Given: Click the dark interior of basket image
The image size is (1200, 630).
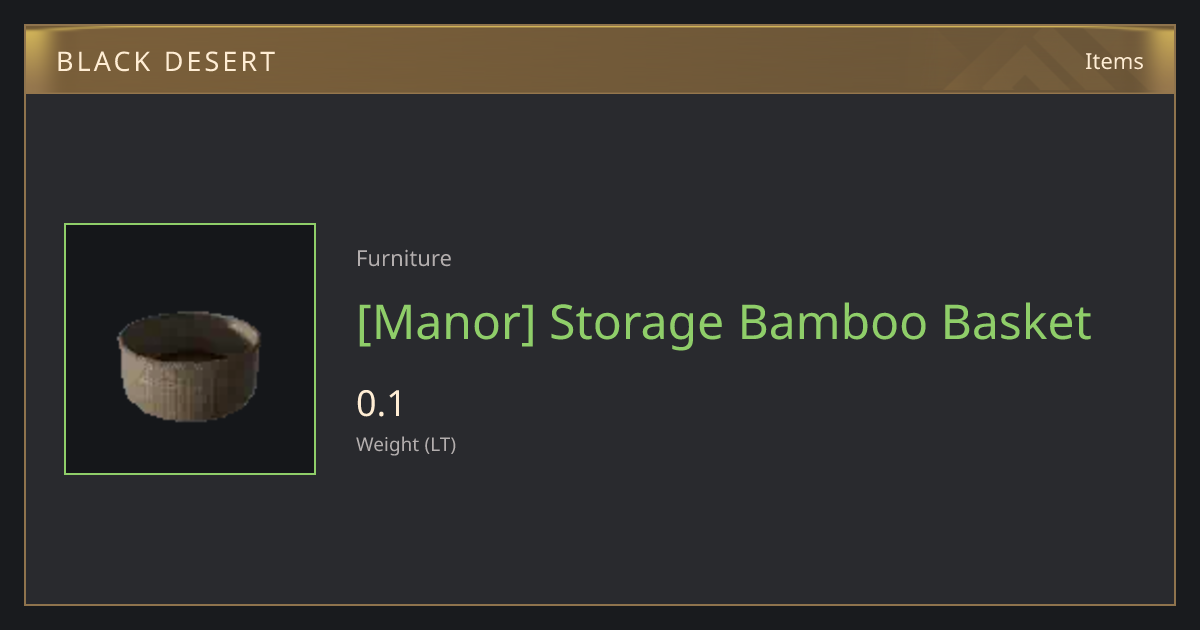Looking at the screenshot, I should point(190,352).
